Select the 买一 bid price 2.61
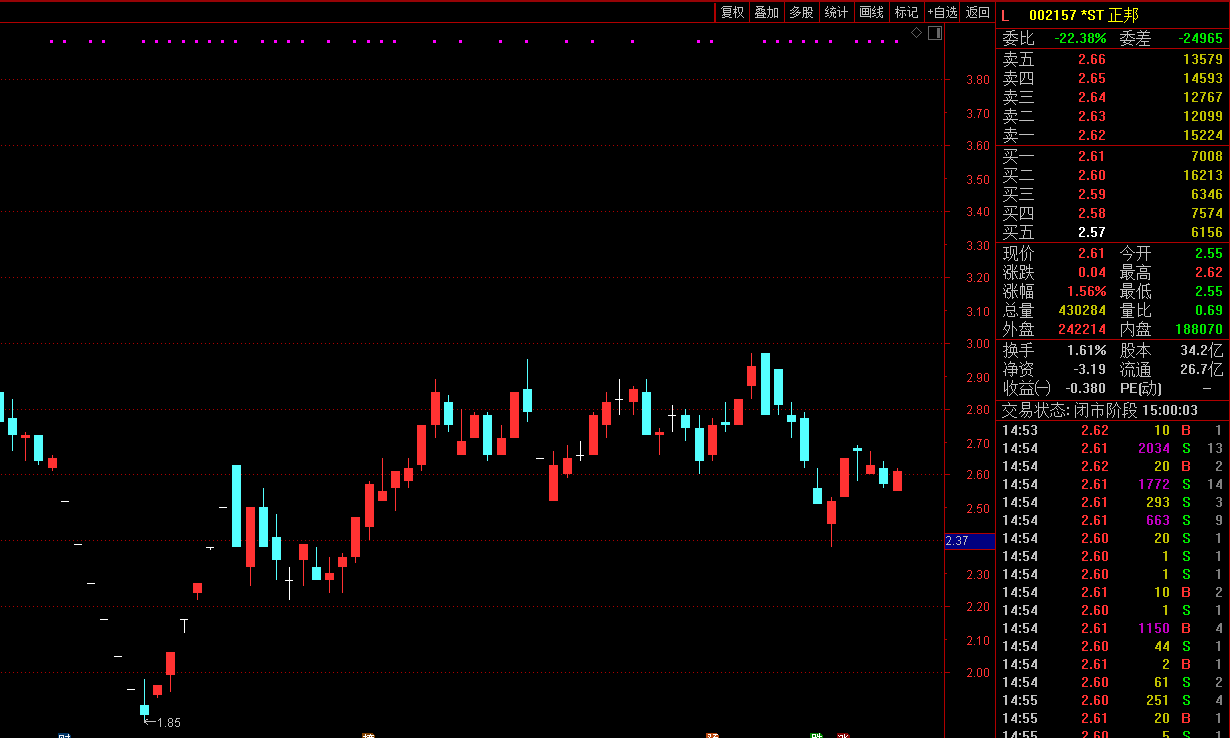This screenshot has height=738, width=1230. (x=1091, y=156)
